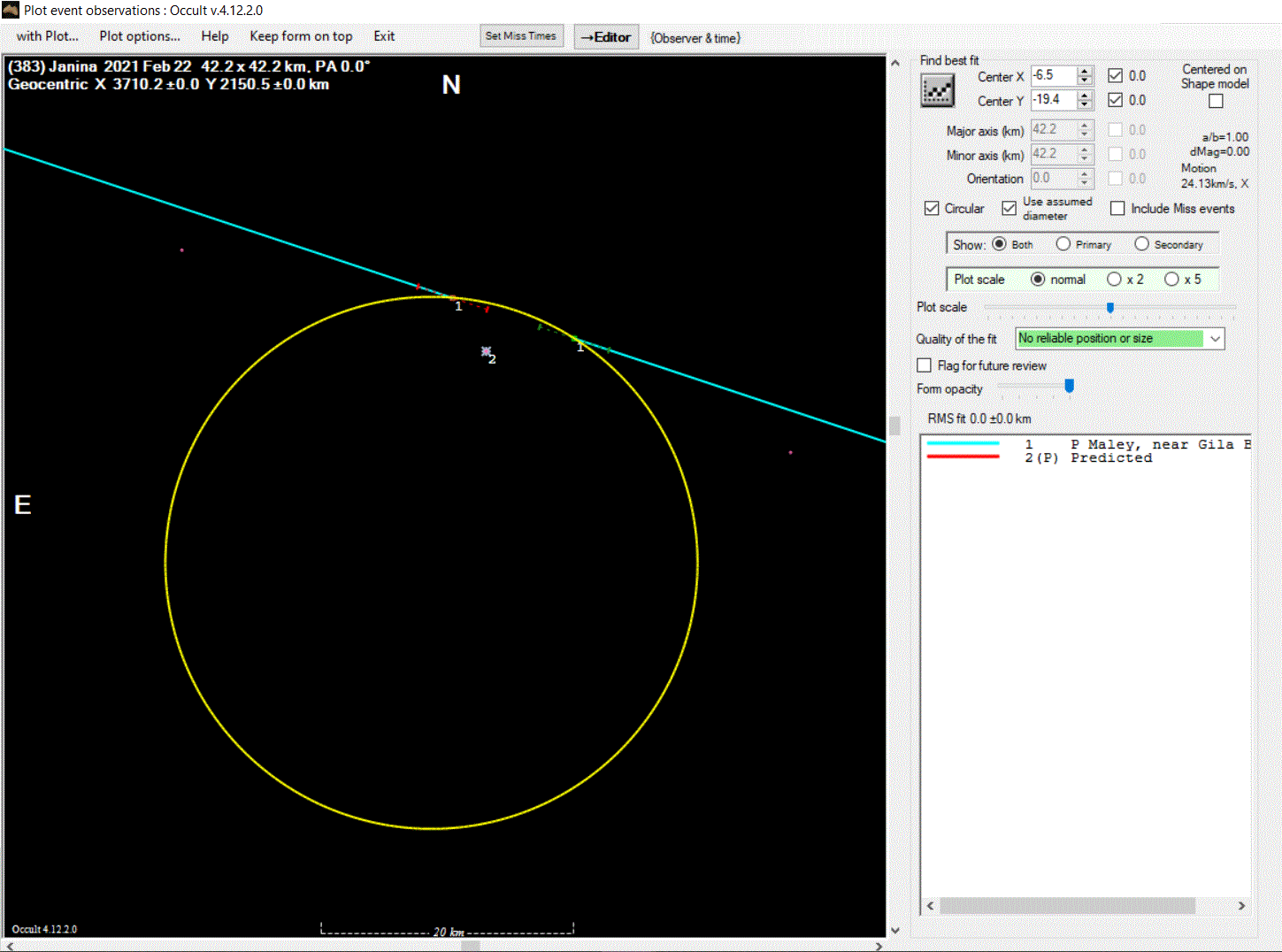1282x952 pixels.
Task: Uncheck the Circular checkbox
Action: coord(932,208)
